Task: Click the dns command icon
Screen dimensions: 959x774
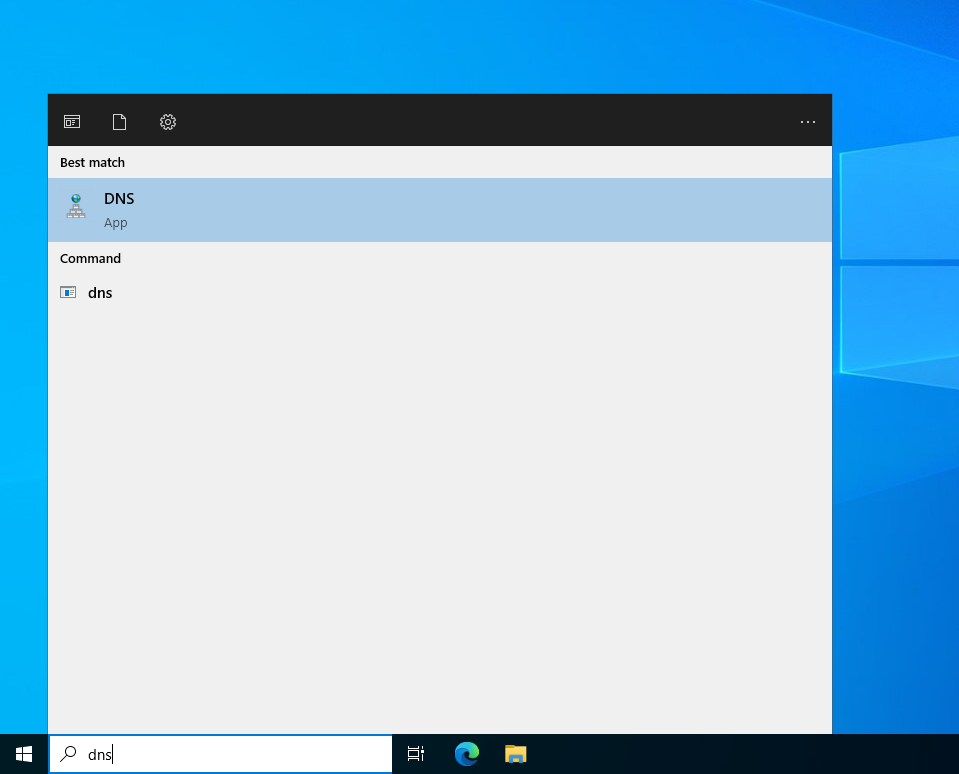Action: pyautogui.click(x=68, y=293)
